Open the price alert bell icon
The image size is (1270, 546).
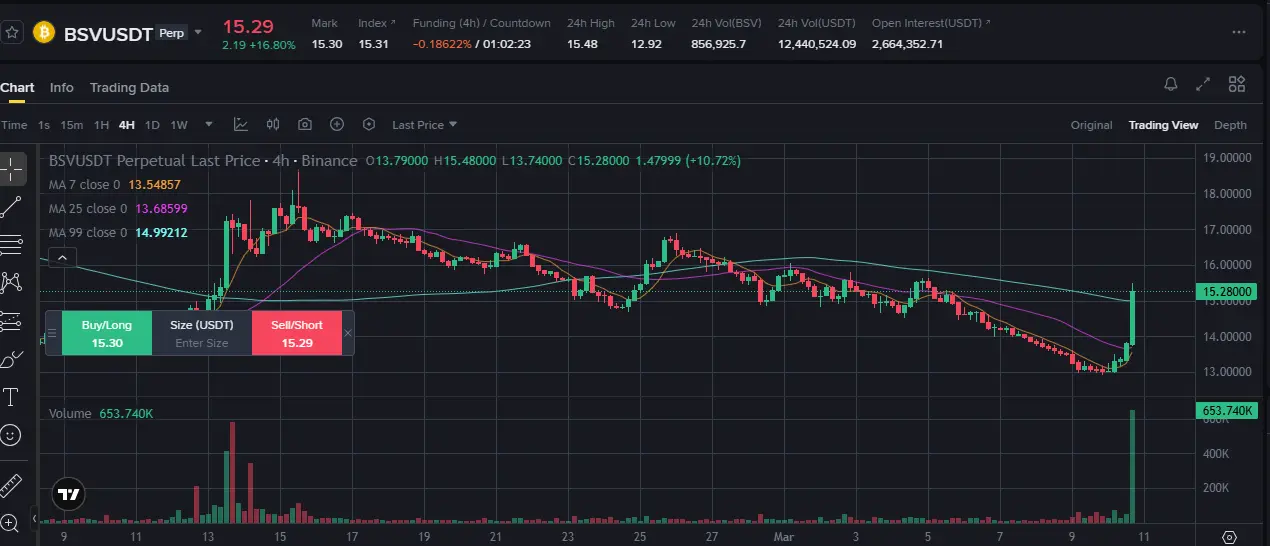pos(1171,85)
